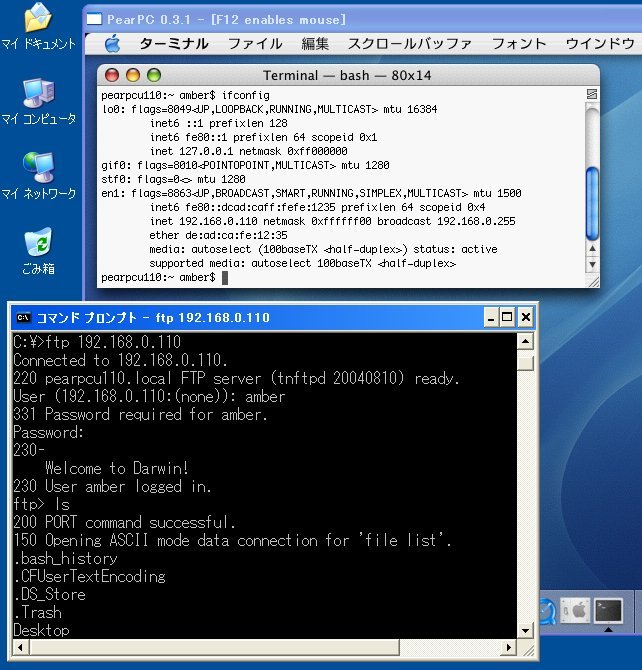The image size is (642, 670).
Task: Click the yellow minimize button of Terminal window
Action: click(133, 75)
